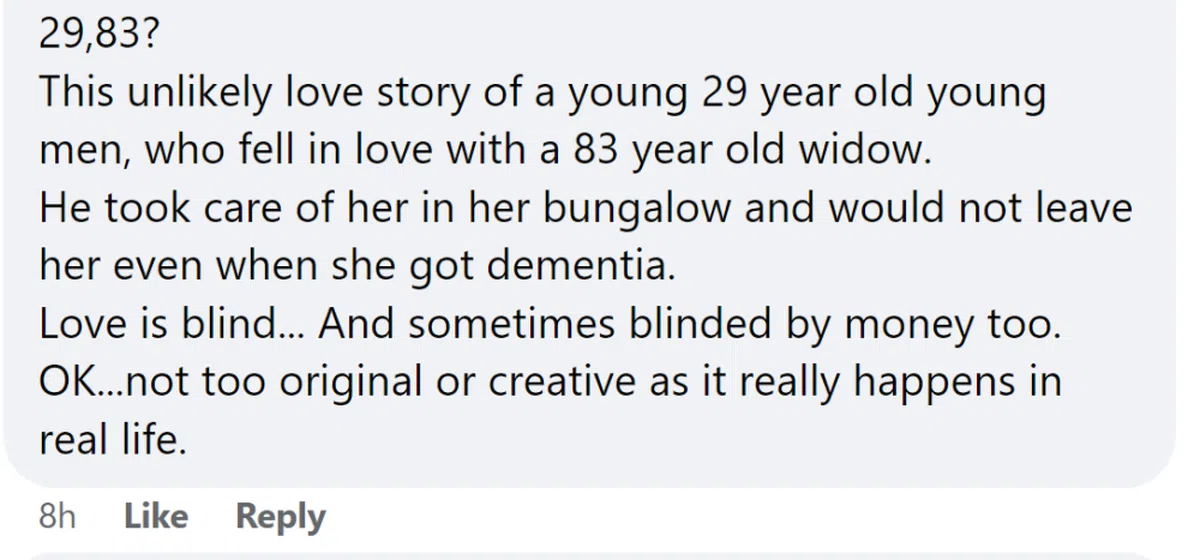Screen dimensions: 1200x560
Task: Click the word "money" in the comment
Action: pyautogui.click(x=894, y=325)
